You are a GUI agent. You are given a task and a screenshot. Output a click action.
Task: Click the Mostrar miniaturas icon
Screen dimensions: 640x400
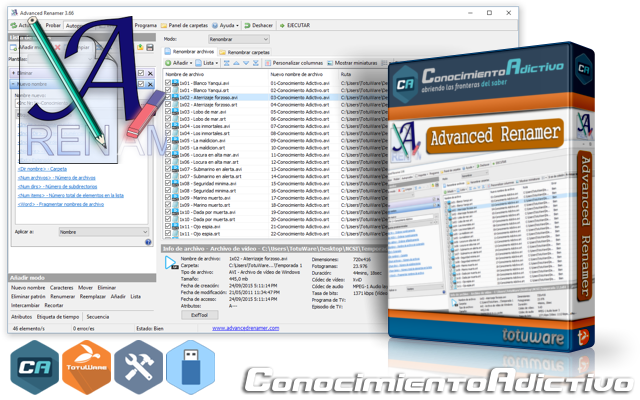330,63
